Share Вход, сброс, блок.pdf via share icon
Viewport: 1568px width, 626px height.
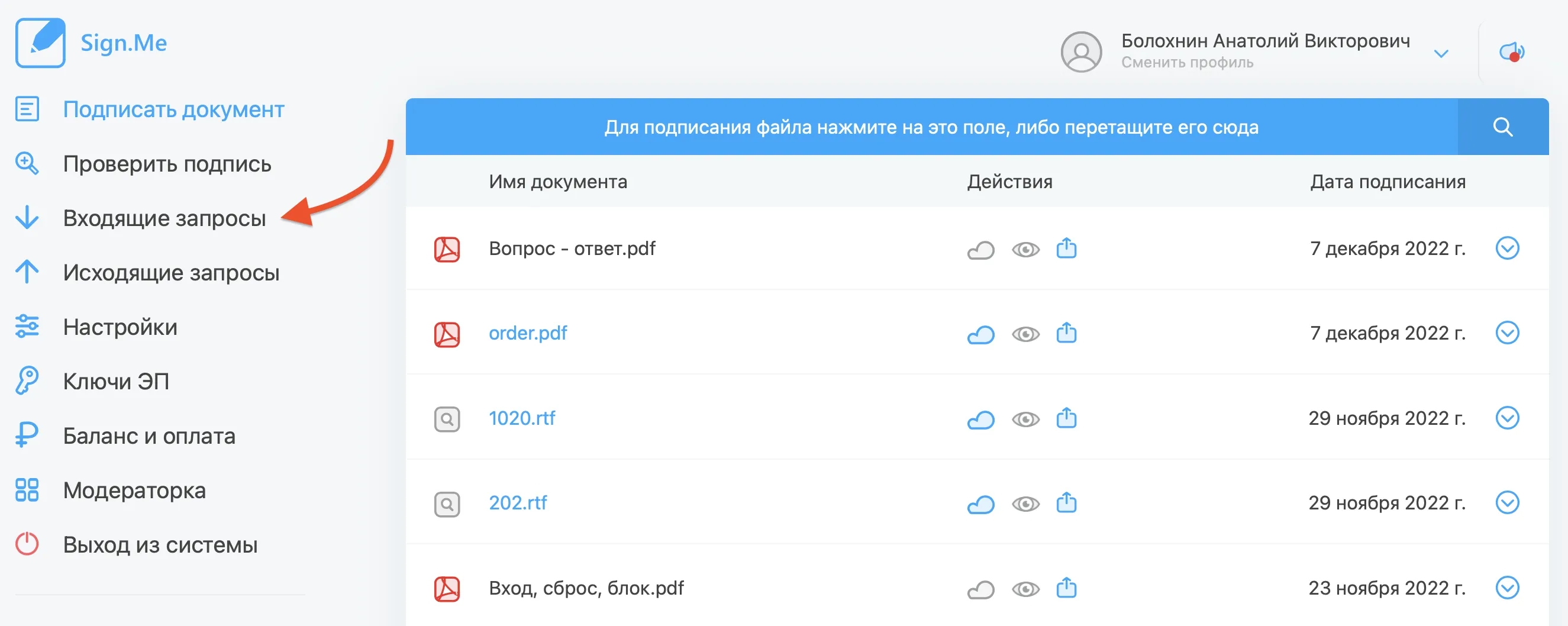click(1066, 588)
